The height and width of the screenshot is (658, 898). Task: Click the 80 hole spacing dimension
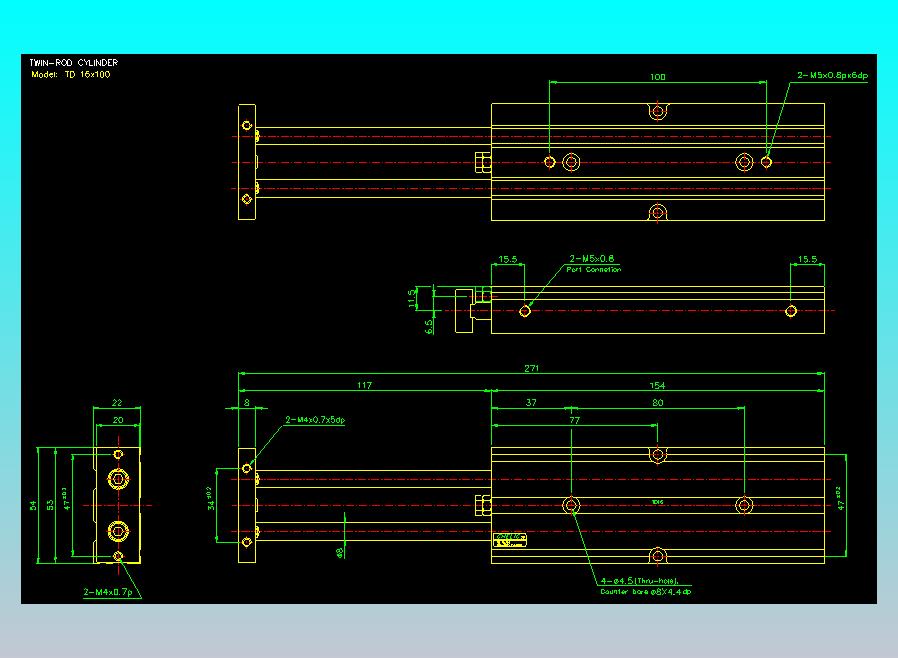[x=657, y=403]
